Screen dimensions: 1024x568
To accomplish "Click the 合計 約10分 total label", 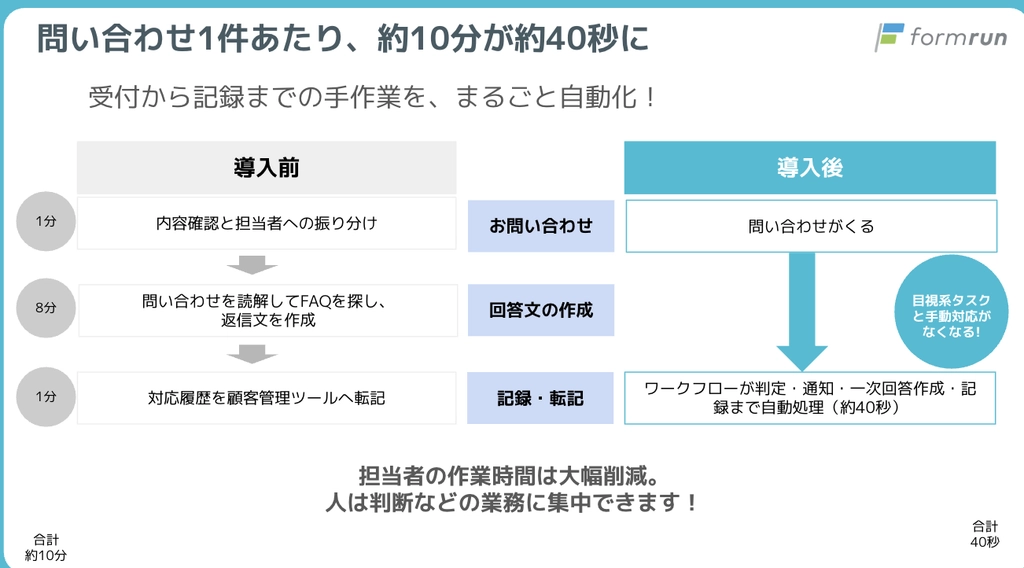I will tap(46, 547).
